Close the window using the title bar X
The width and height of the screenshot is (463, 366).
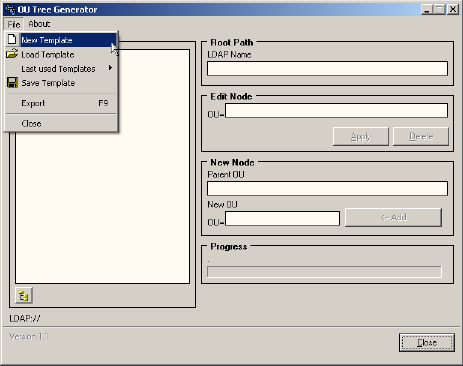[453, 9]
